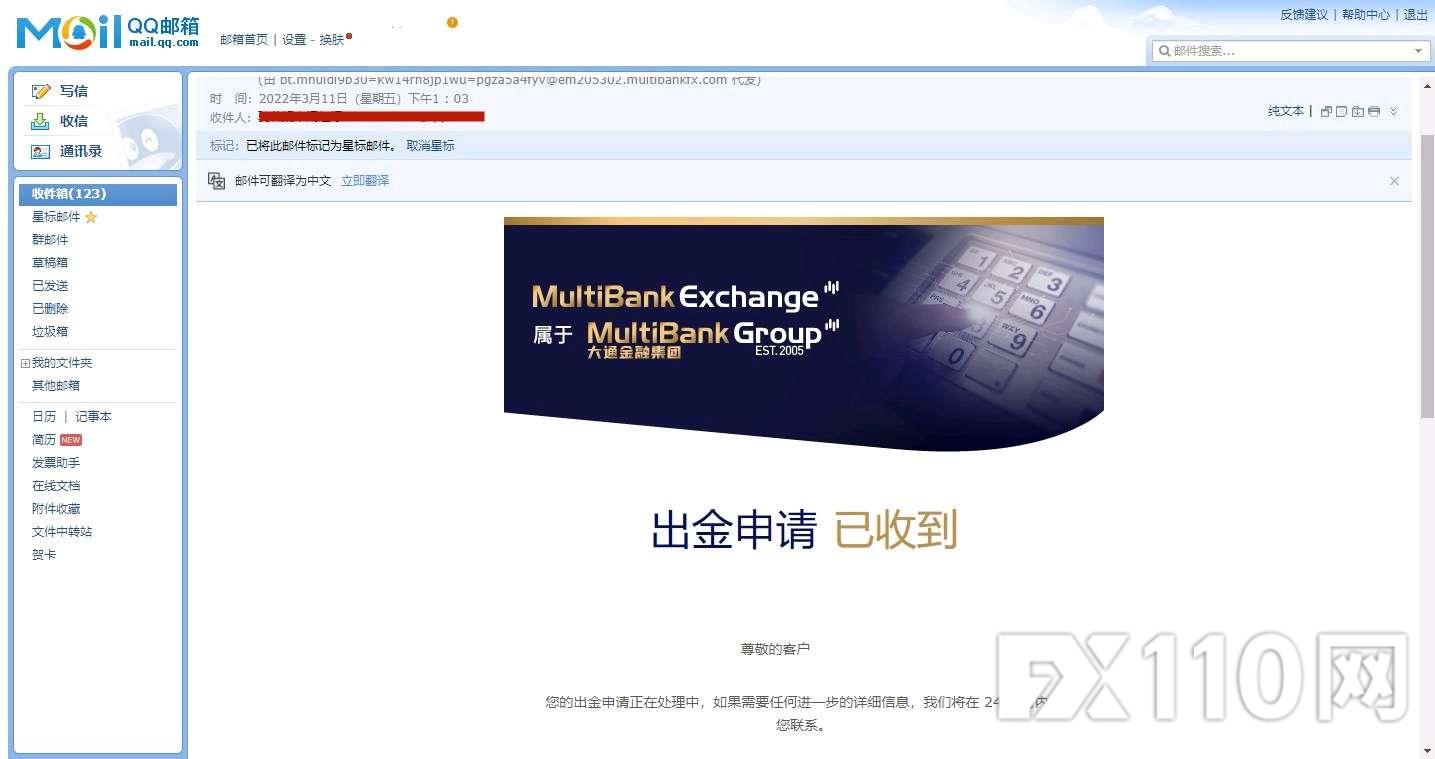Screen dimensions: 1435x759
Task: Click the print email icon
Action: pos(1374,111)
